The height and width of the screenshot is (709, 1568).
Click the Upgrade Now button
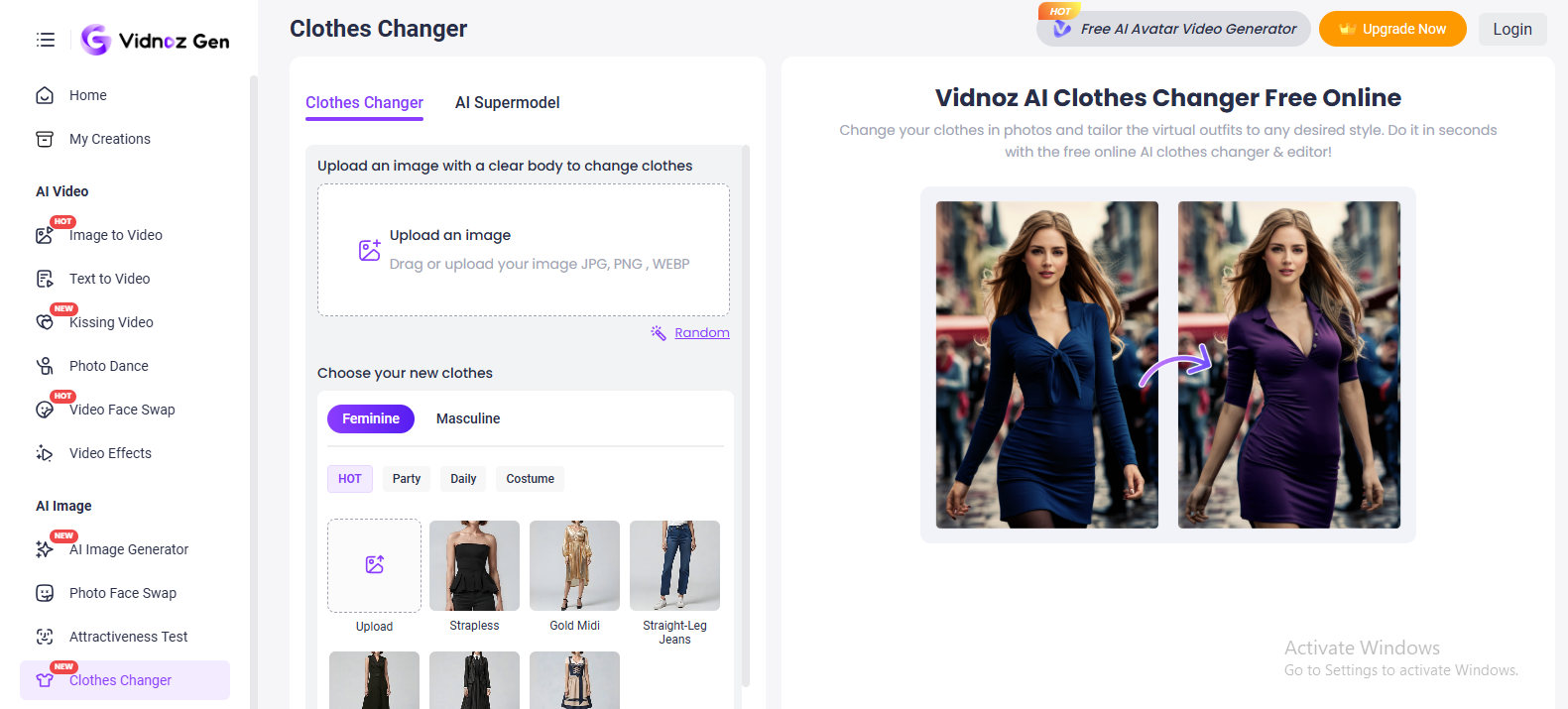click(1391, 29)
